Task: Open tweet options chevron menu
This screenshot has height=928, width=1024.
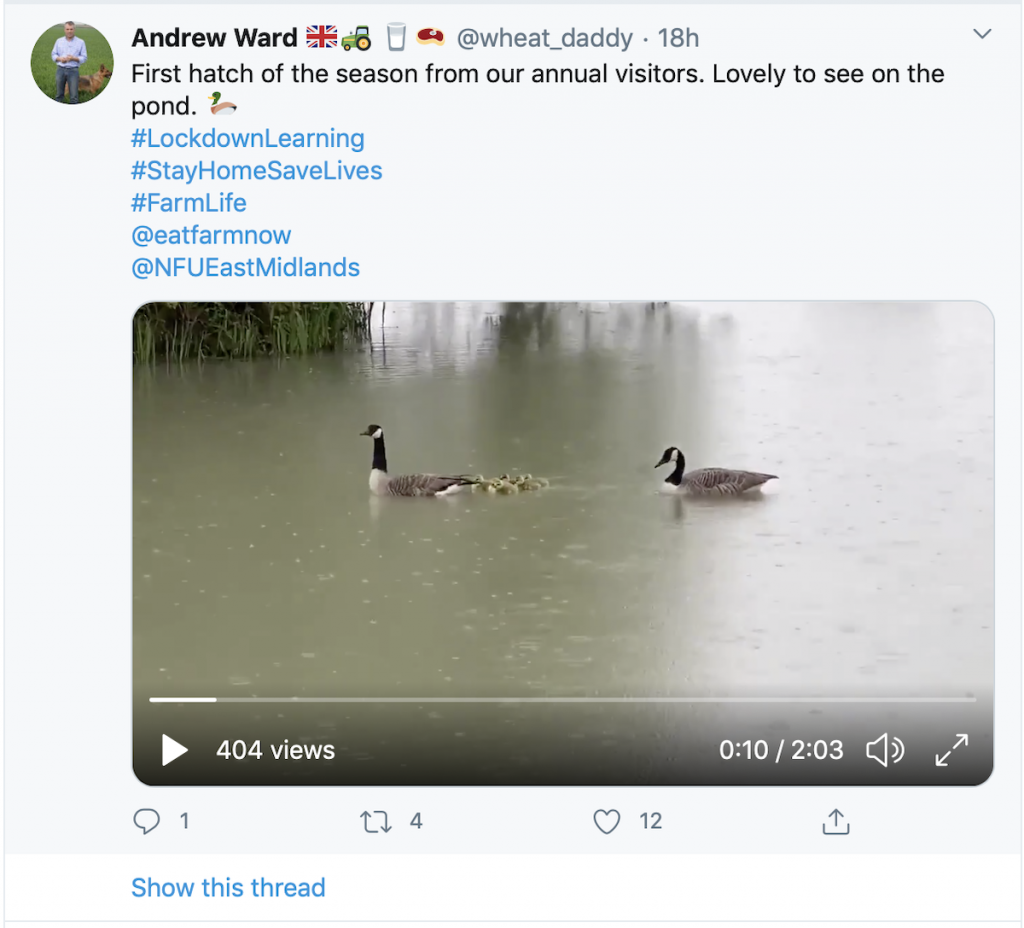Action: click(982, 35)
